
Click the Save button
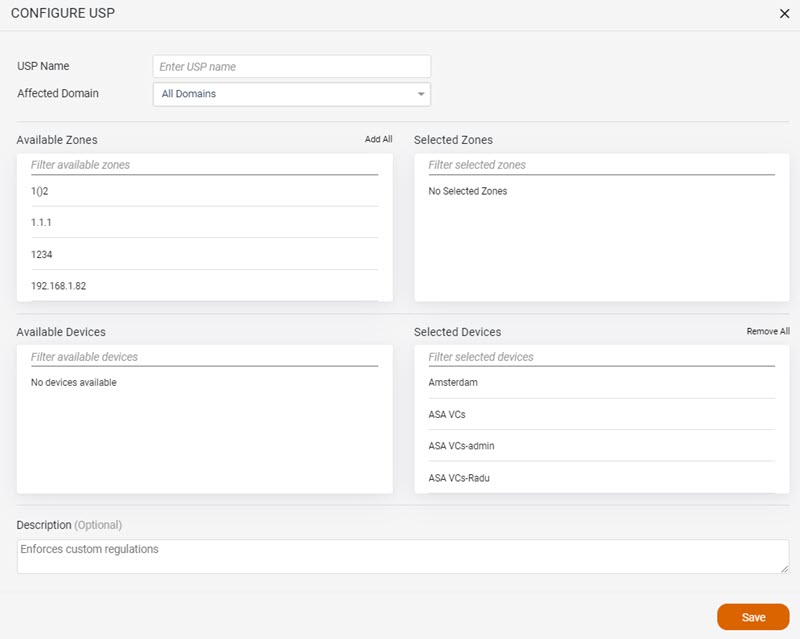point(753,617)
